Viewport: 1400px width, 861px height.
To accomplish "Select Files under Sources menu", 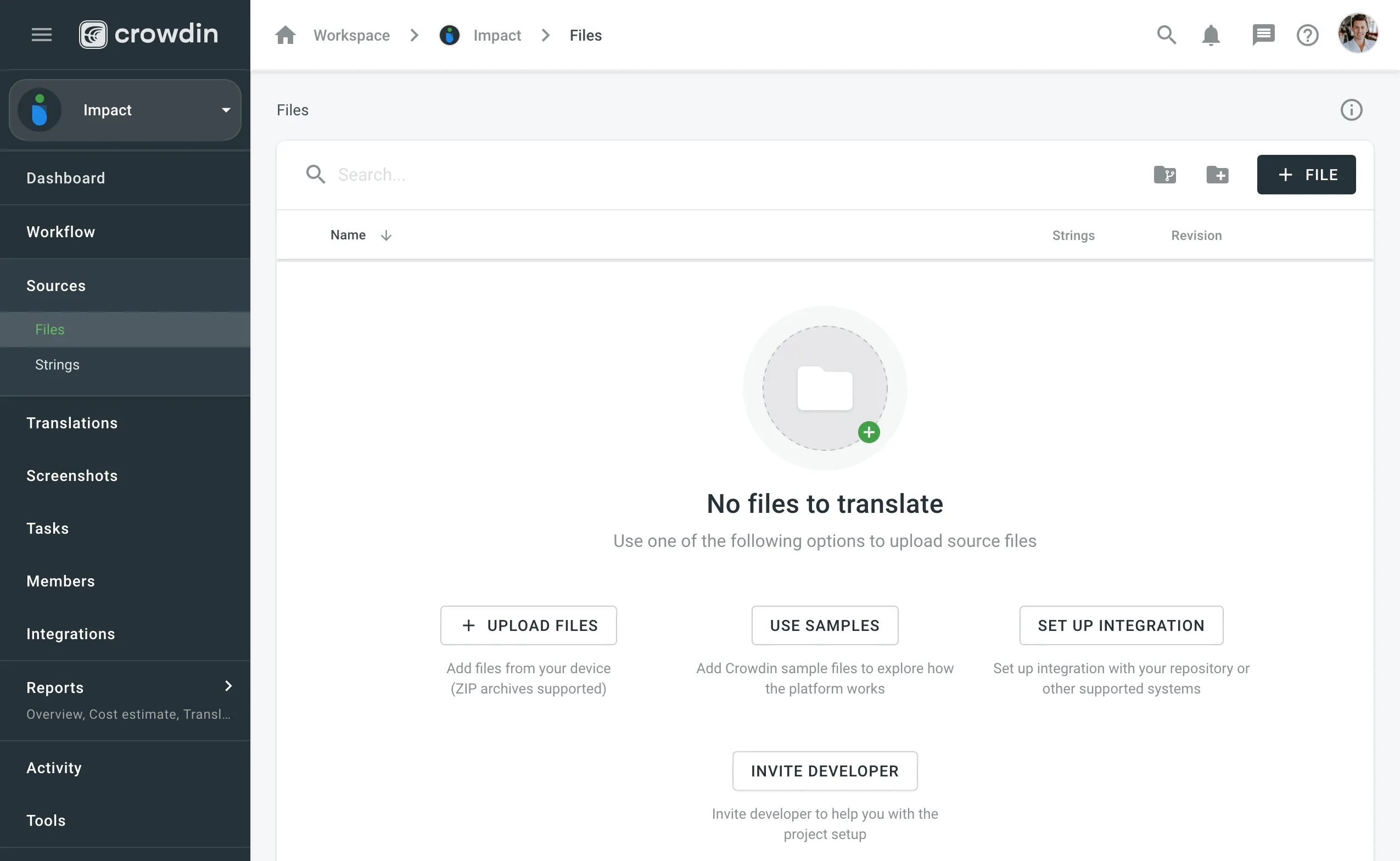I will (49, 329).
